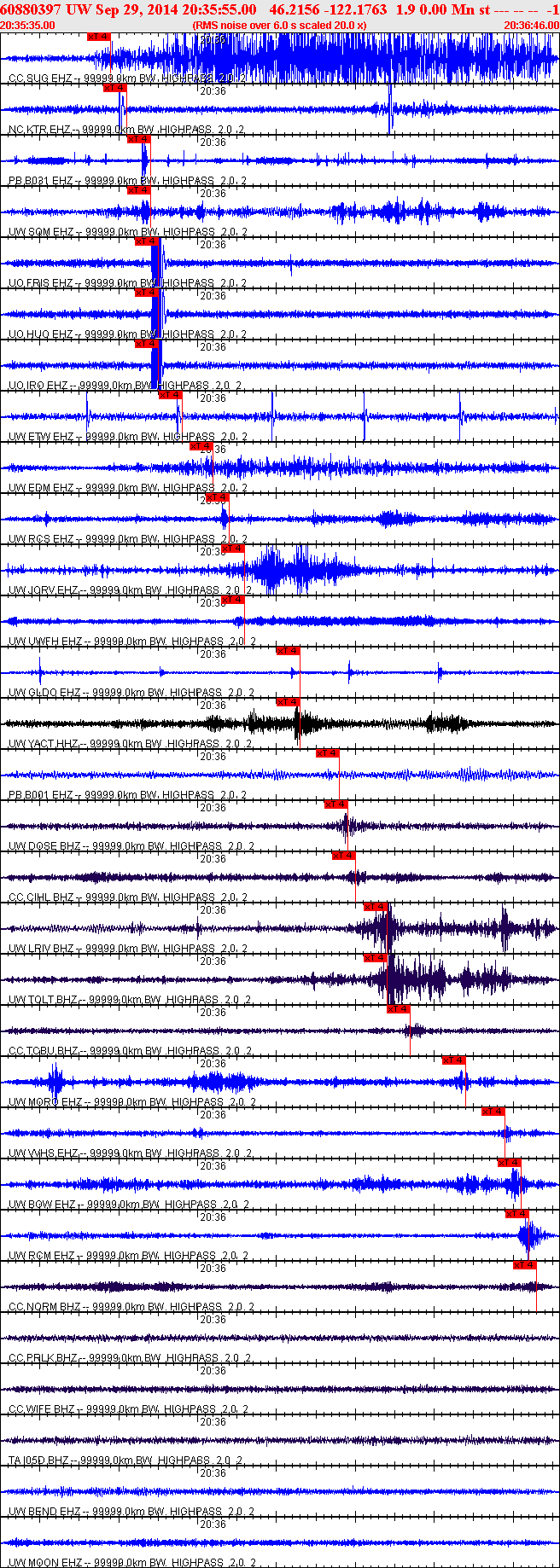Image resolution: width=560 pixels, height=1568 pixels.
Task: Click the TA.I05D BHZ station label
Action: pyautogui.click(x=39, y=1461)
